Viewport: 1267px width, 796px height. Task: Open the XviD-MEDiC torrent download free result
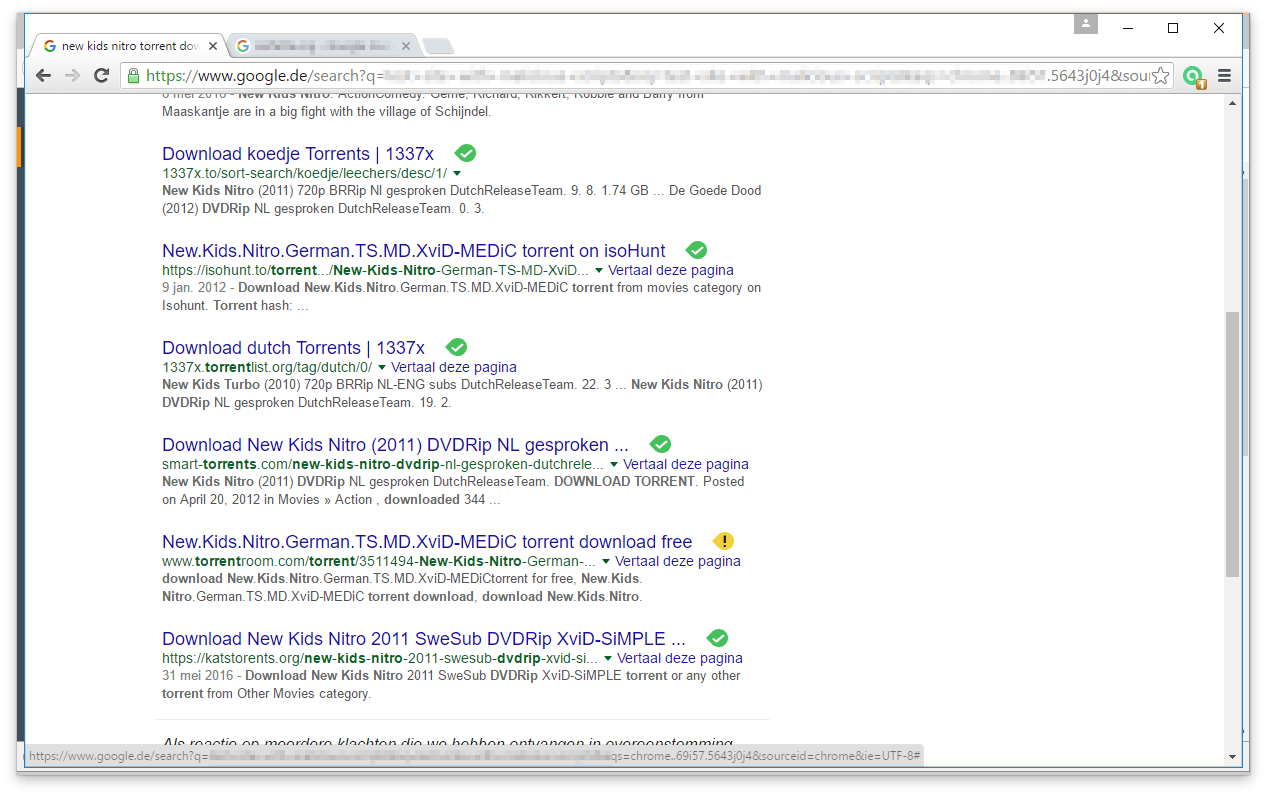(x=427, y=541)
